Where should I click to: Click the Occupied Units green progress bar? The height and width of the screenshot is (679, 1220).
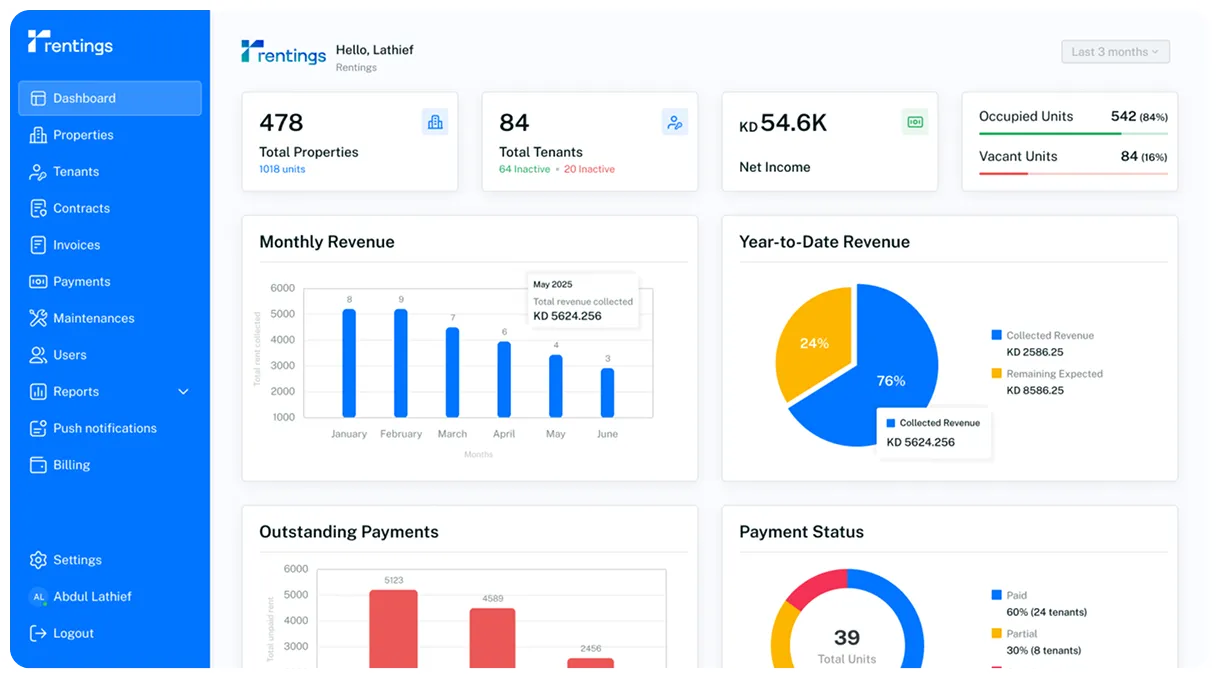click(1073, 133)
